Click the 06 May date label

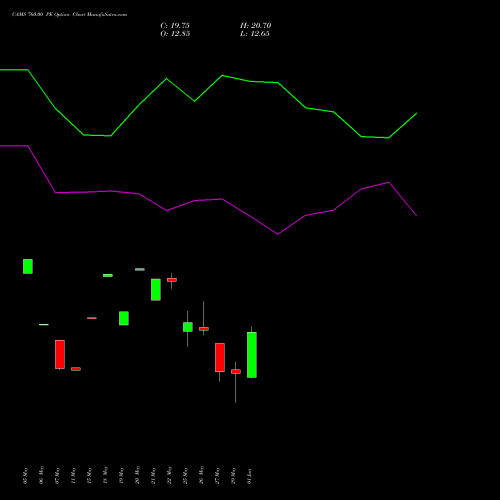[41, 475]
